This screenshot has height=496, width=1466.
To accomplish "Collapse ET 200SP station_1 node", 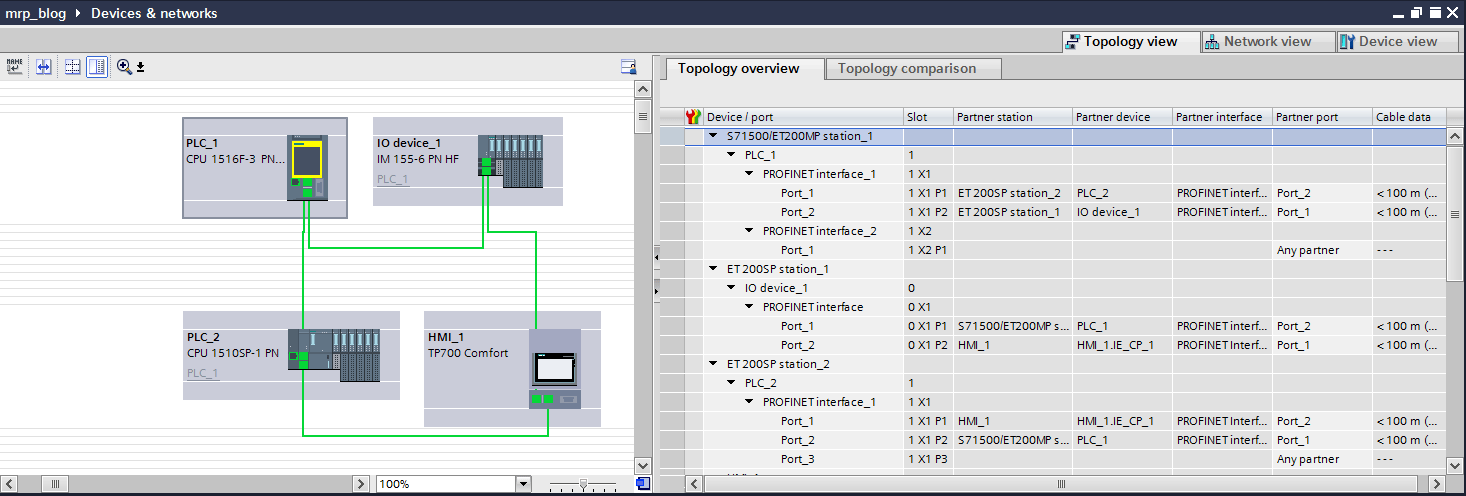I will [x=713, y=269].
